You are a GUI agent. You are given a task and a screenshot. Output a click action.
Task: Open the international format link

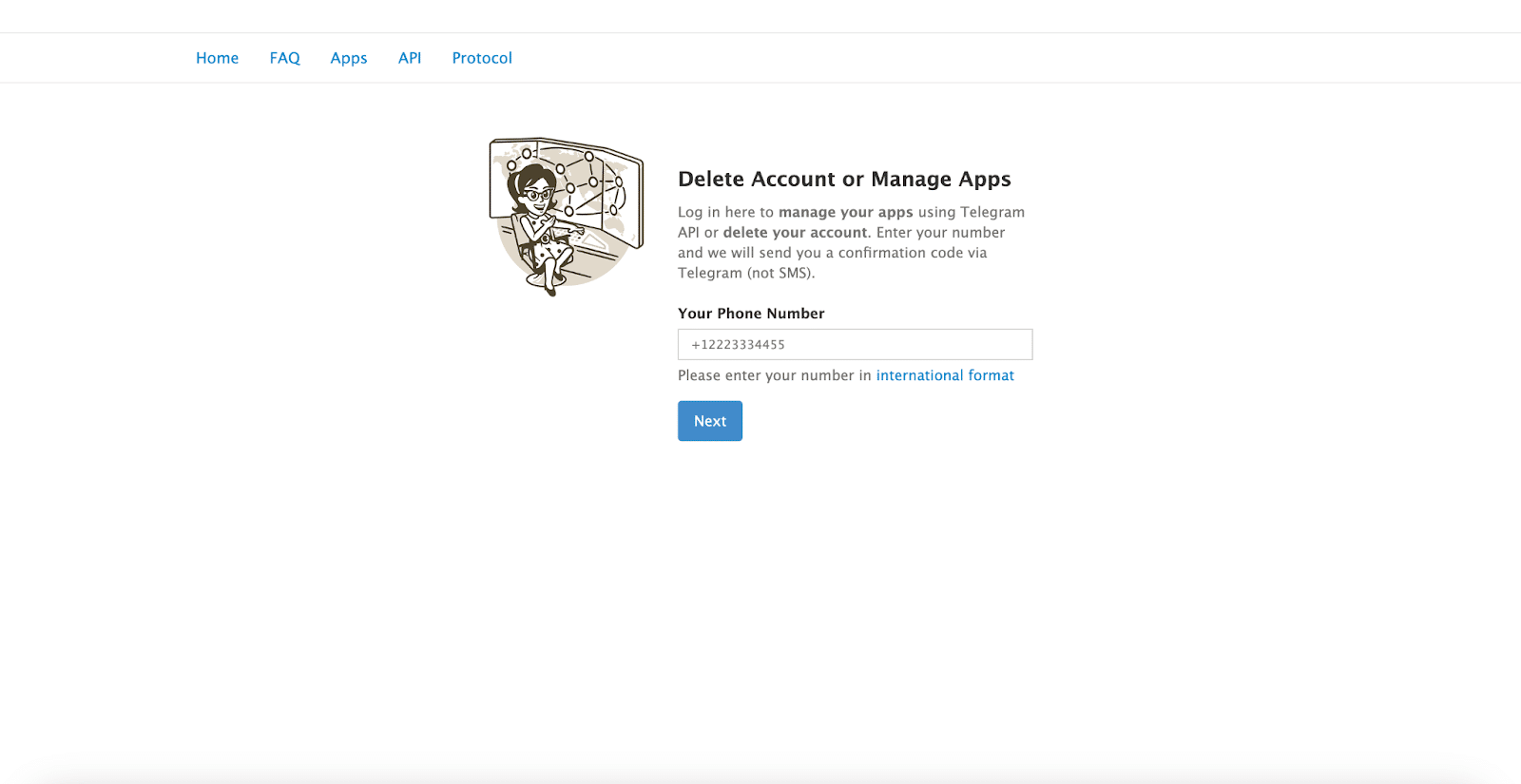click(945, 375)
